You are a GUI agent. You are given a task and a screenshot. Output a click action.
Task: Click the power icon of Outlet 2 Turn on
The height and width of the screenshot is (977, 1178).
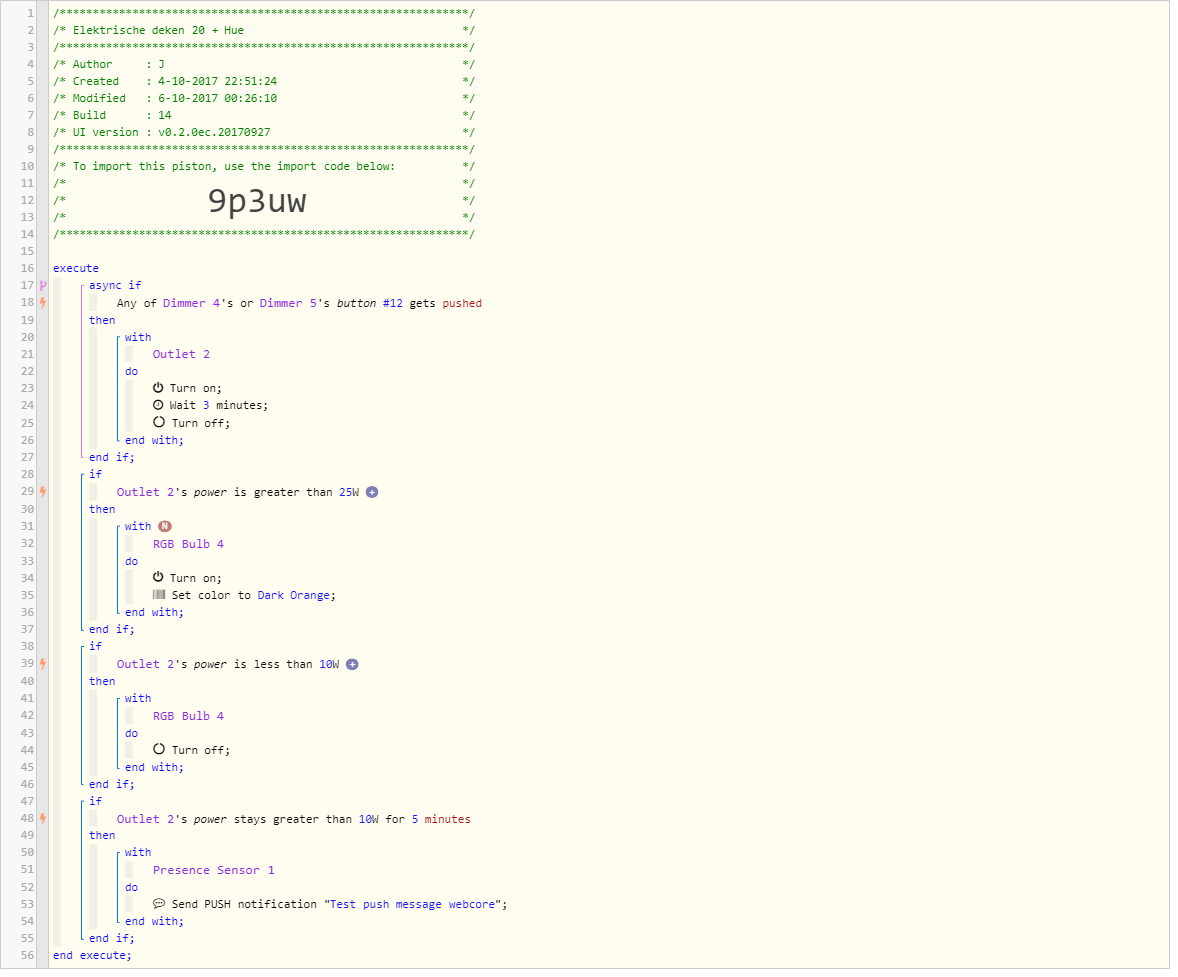pyautogui.click(x=158, y=388)
